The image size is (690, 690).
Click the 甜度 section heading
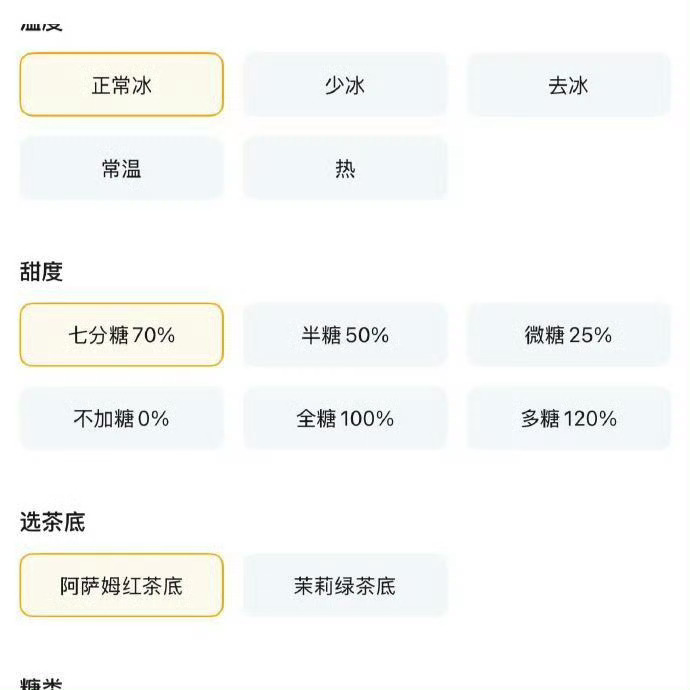coord(41,271)
